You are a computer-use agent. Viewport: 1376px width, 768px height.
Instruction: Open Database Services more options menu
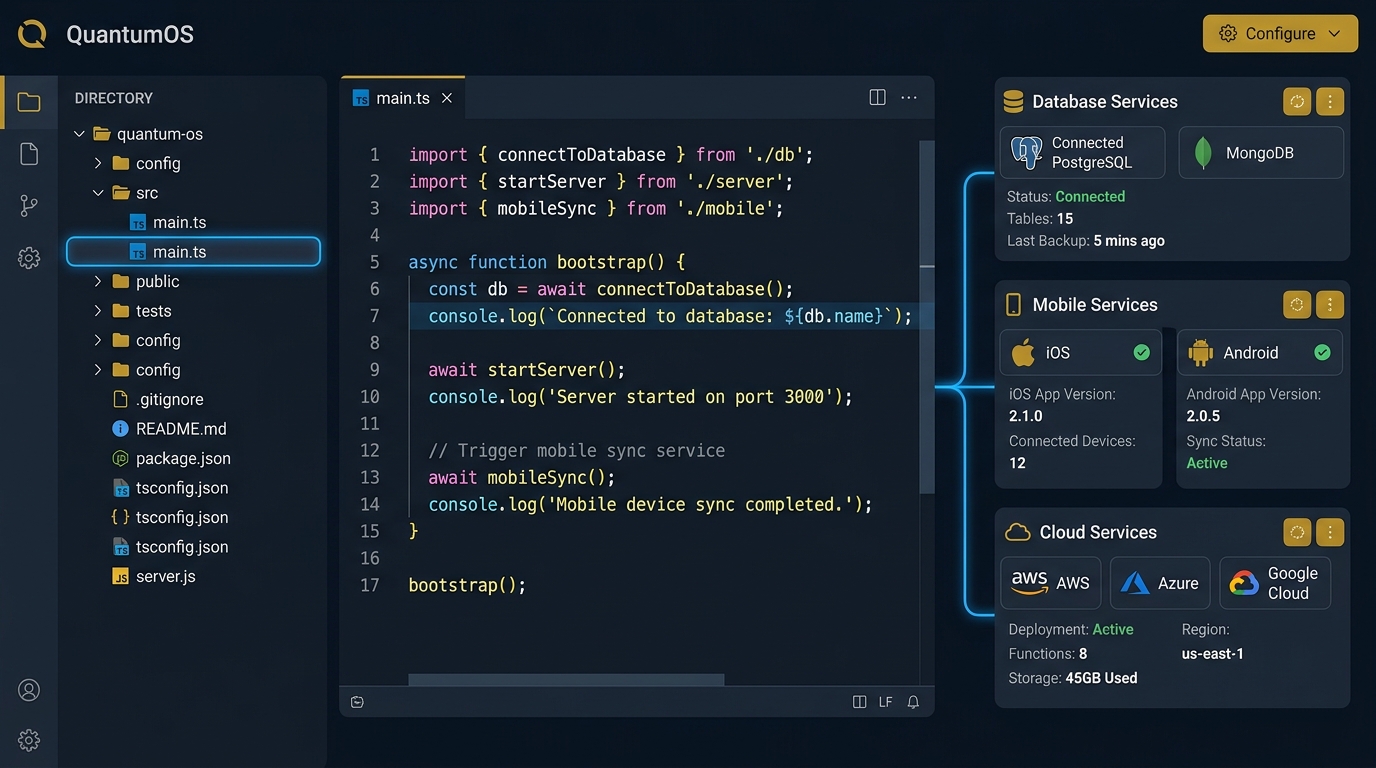(1329, 101)
